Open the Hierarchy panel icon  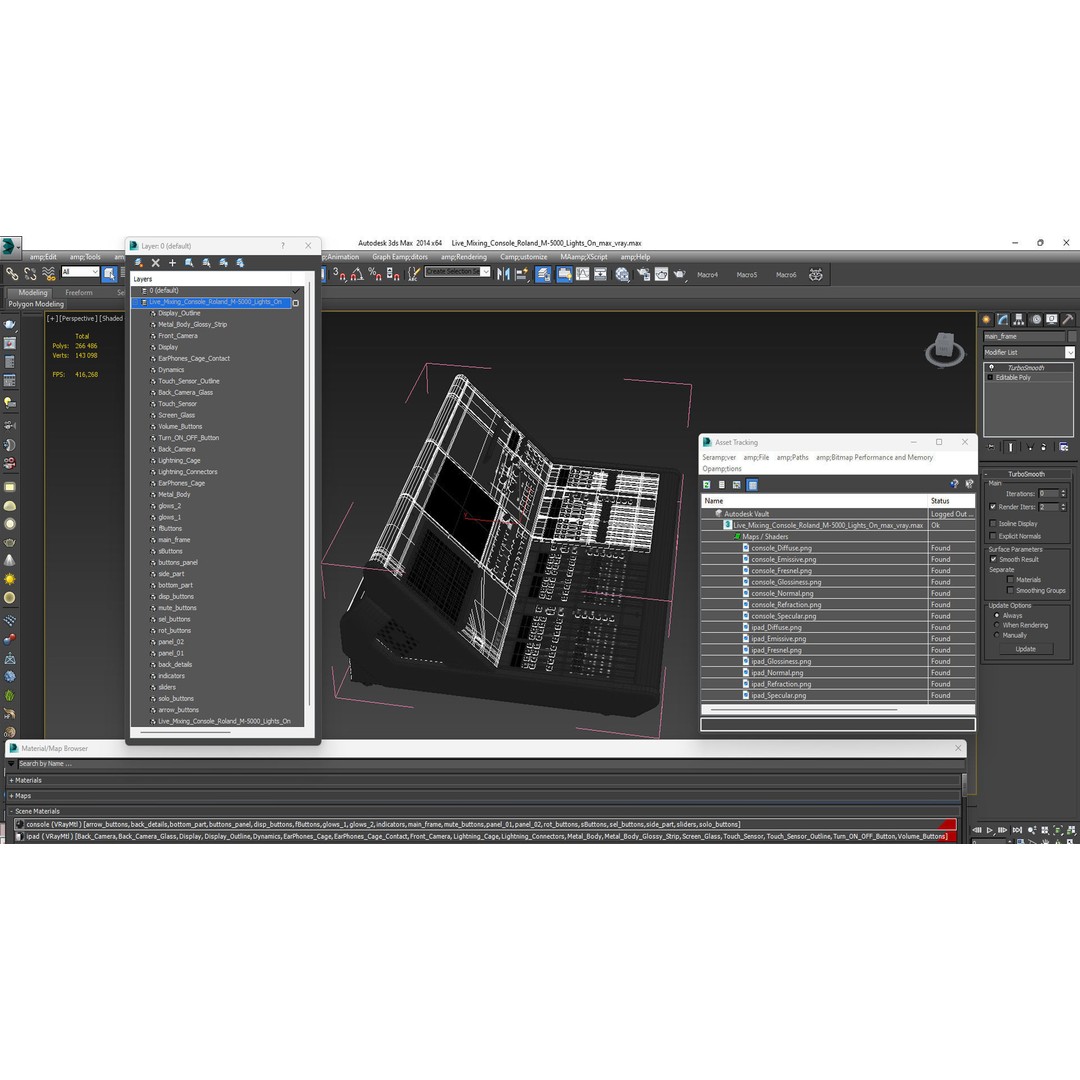click(1019, 320)
